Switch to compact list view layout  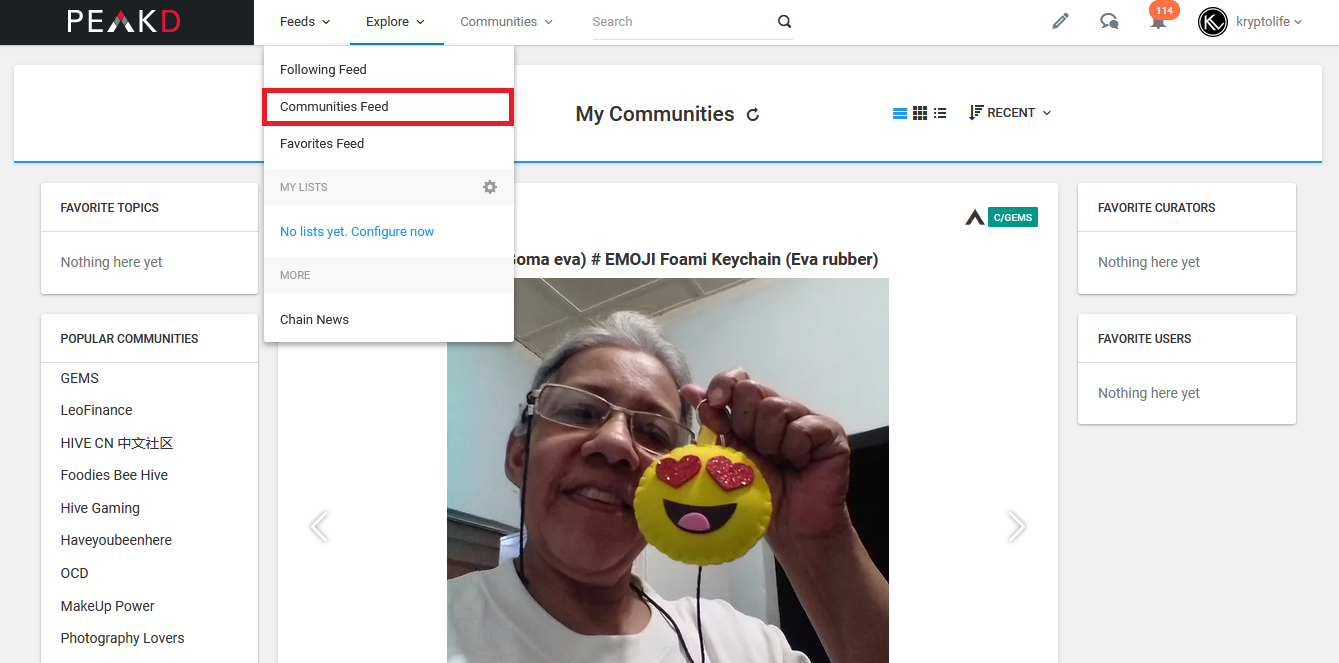[x=939, y=112]
